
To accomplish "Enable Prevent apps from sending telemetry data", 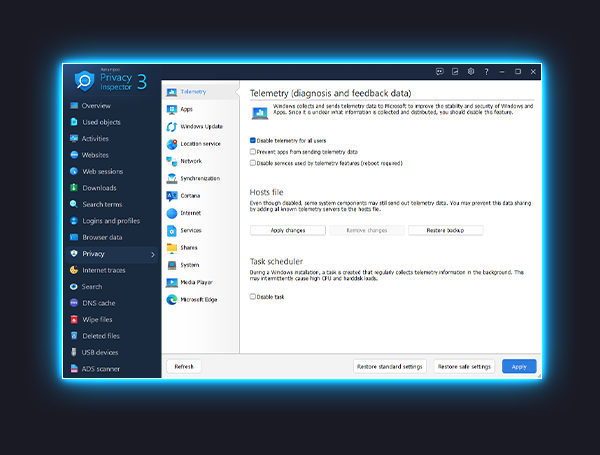I will [253, 152].
